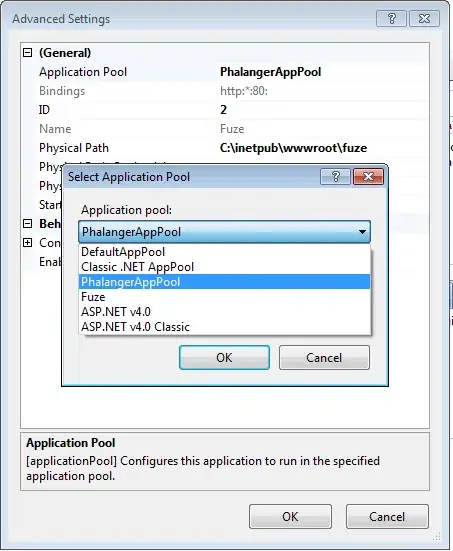Cancel the Select Application Pool dialog

[x=324, y=357]
